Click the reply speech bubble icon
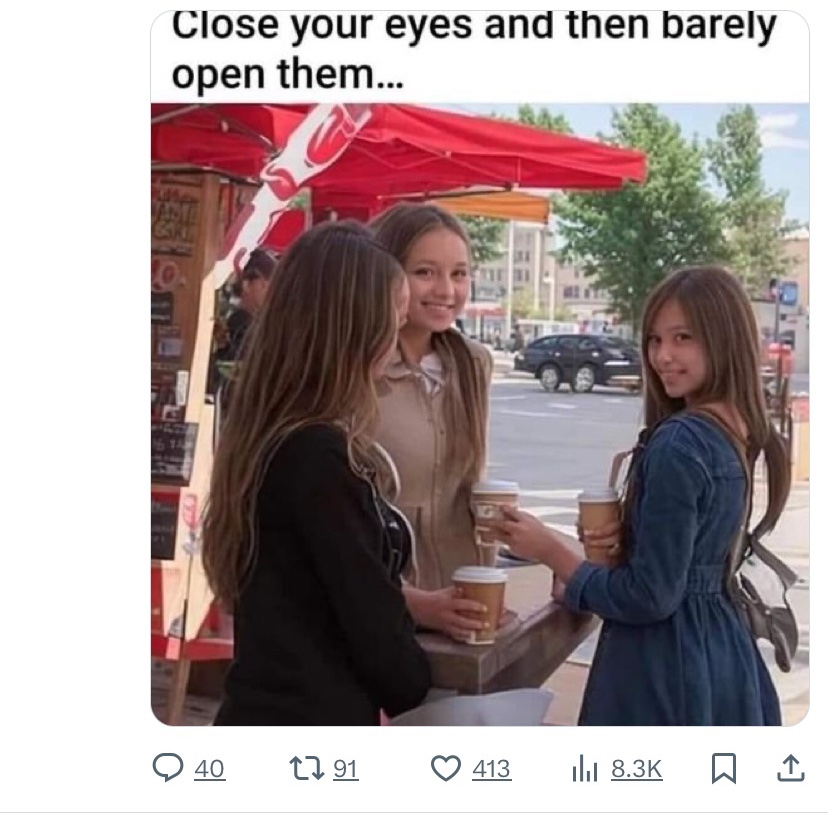This screenshot has width=828, height=828. click(168, 768)
